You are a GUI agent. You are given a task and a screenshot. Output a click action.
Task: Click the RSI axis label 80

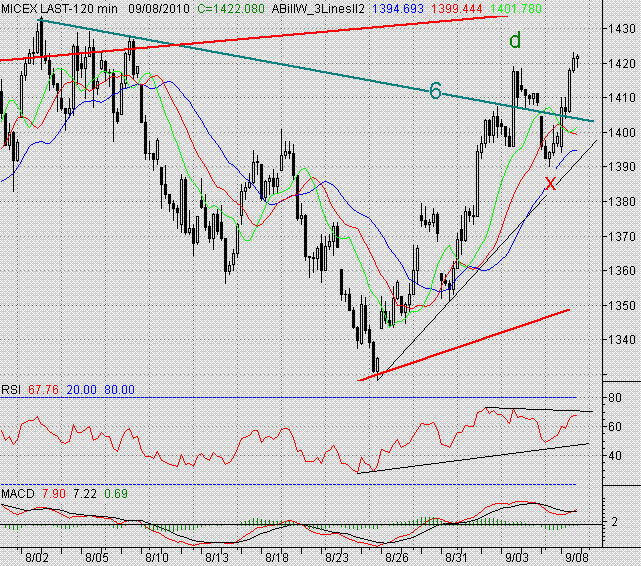point(615,398)
